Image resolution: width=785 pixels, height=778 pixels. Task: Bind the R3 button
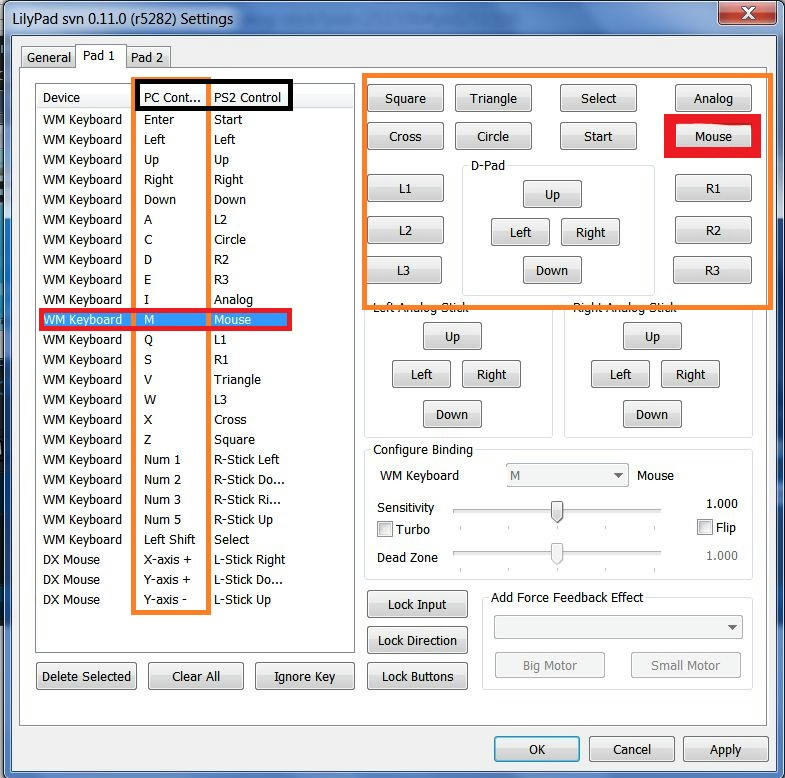[712, 270]
